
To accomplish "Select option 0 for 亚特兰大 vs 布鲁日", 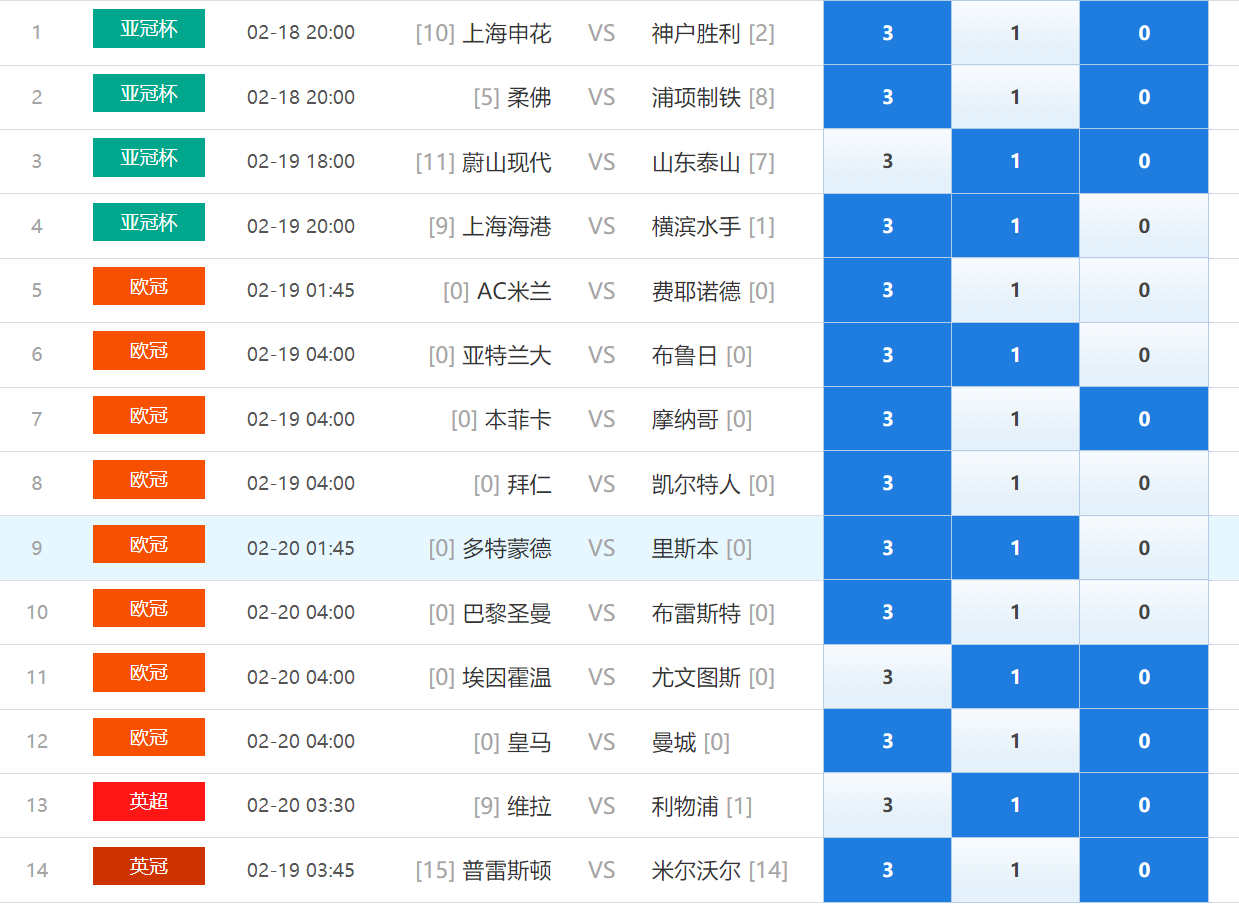I will [x=1144, y=355].
